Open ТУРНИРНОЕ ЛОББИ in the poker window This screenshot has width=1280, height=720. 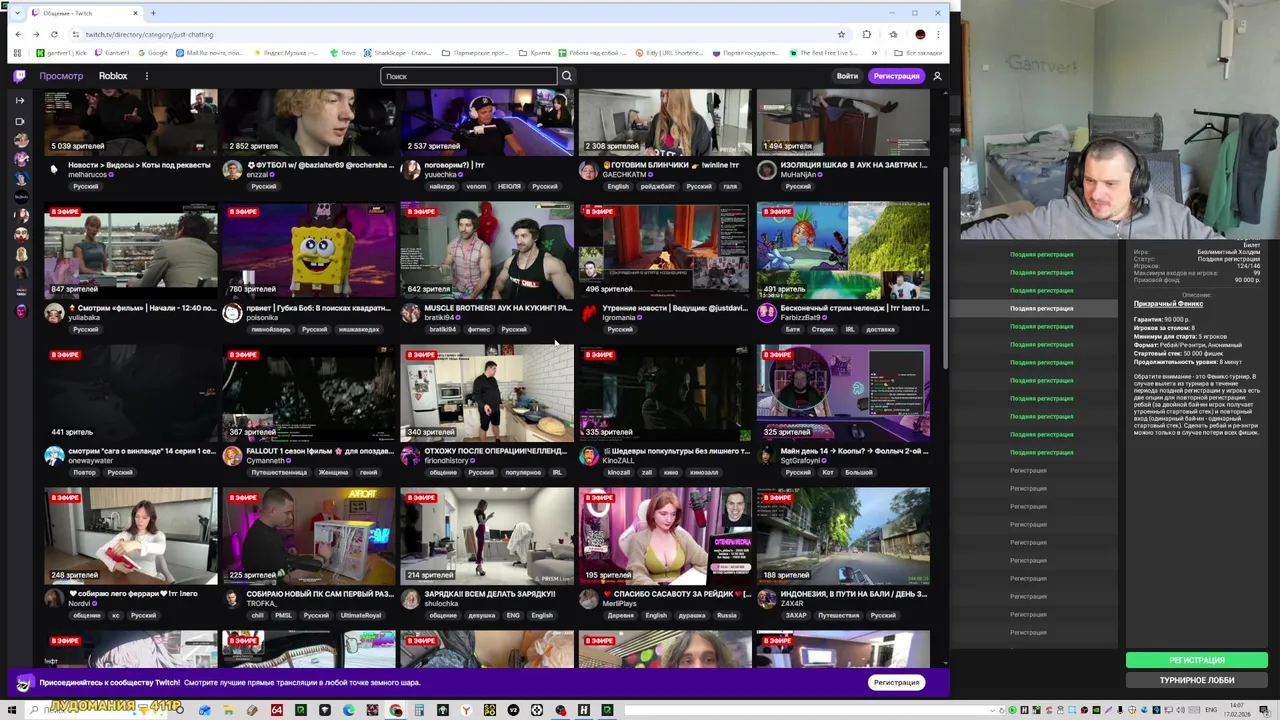(1197, 680)
